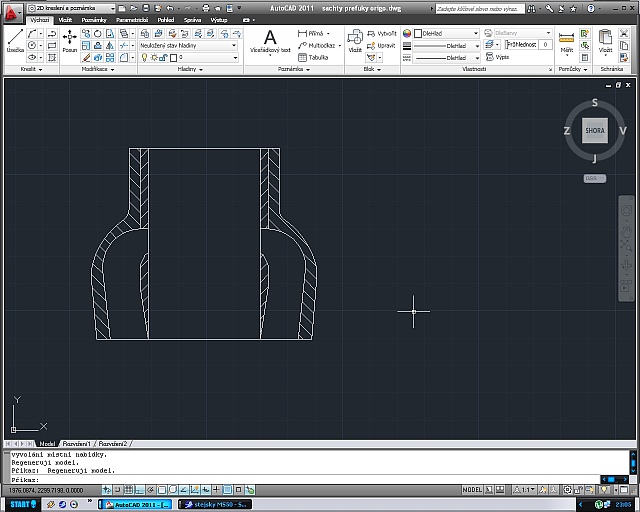Click the binoculars search icon
This screenshot has height=512, width=640.
(x=531, y=9)
